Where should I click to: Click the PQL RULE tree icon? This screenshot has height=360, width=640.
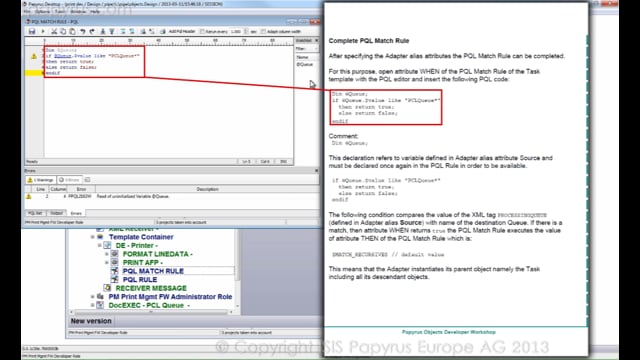115,279
